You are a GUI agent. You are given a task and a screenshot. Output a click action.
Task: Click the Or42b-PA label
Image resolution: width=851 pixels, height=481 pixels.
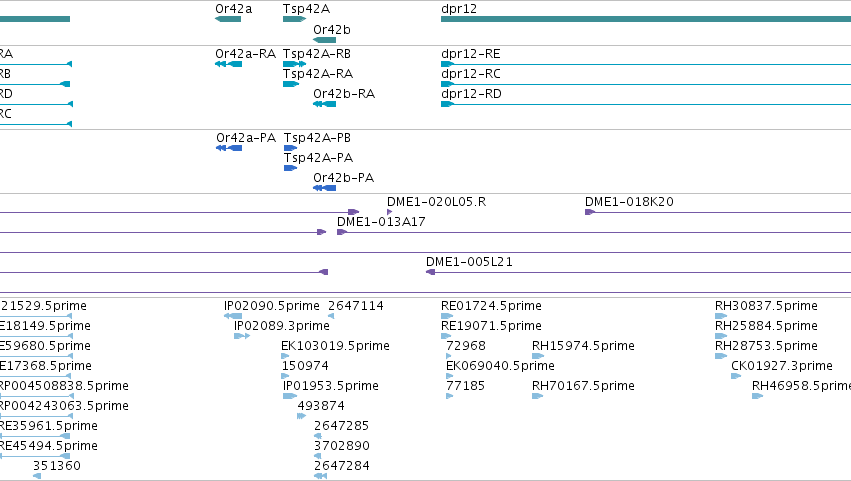pyautogui.click(x=344, y=178)
